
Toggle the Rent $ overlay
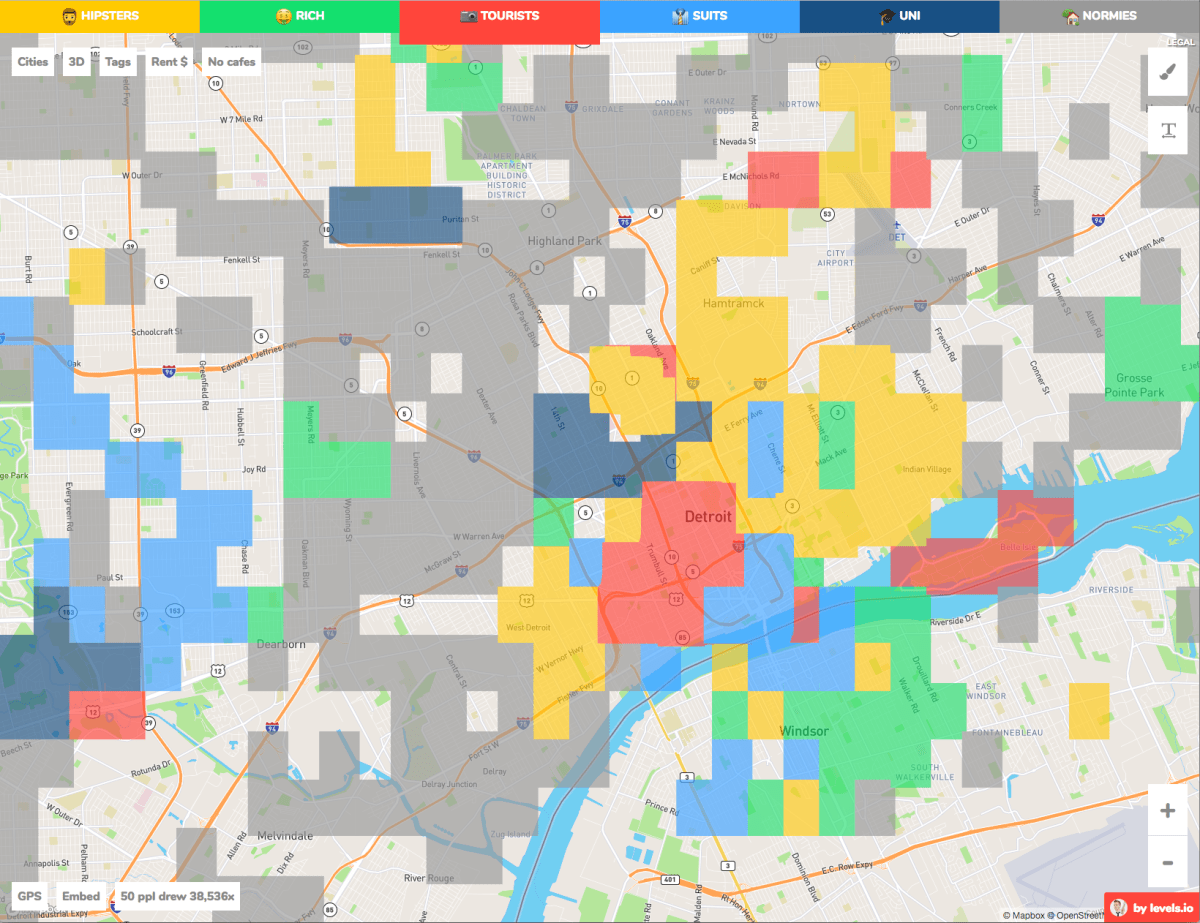pos(169,61)
